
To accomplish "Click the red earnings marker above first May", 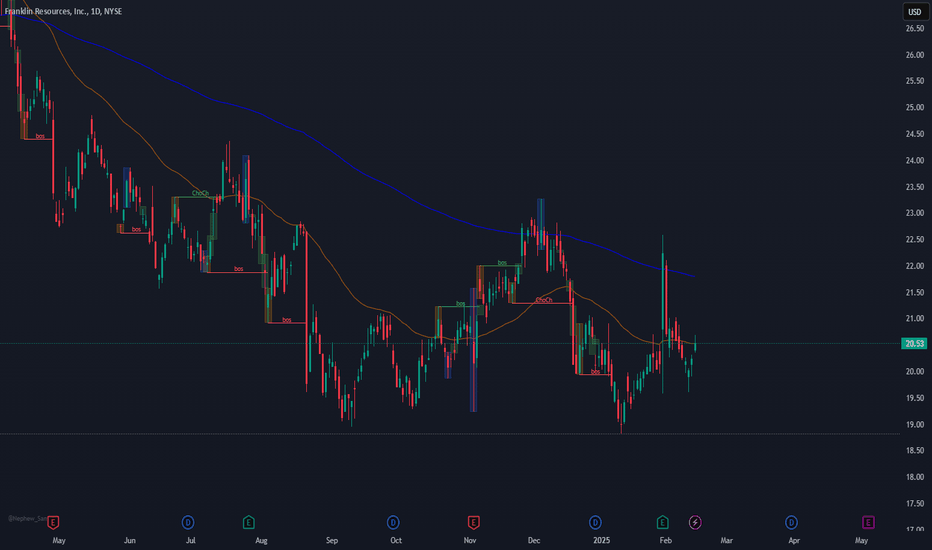I will [53, 523].
